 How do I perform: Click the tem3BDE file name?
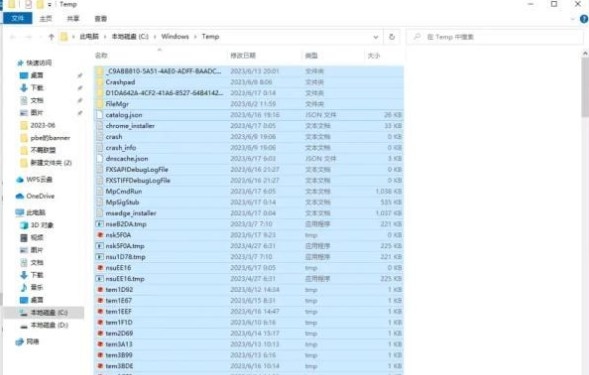click(119, 366)
